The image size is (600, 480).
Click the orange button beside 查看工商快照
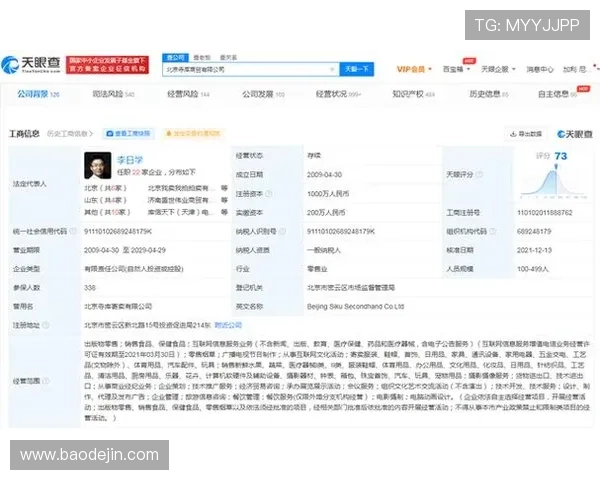point(194,134)
